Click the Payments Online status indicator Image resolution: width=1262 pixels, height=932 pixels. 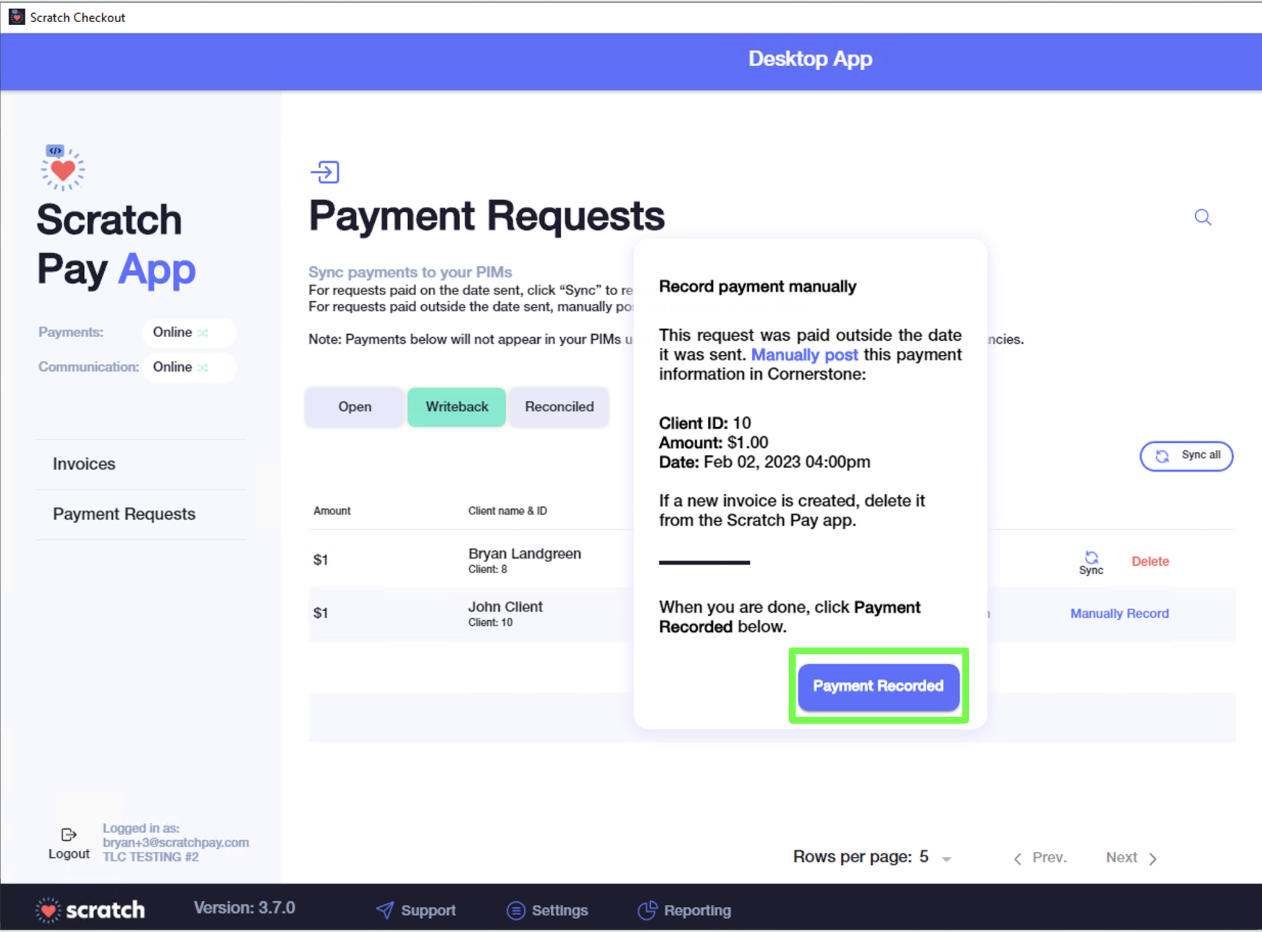(189, 332)
